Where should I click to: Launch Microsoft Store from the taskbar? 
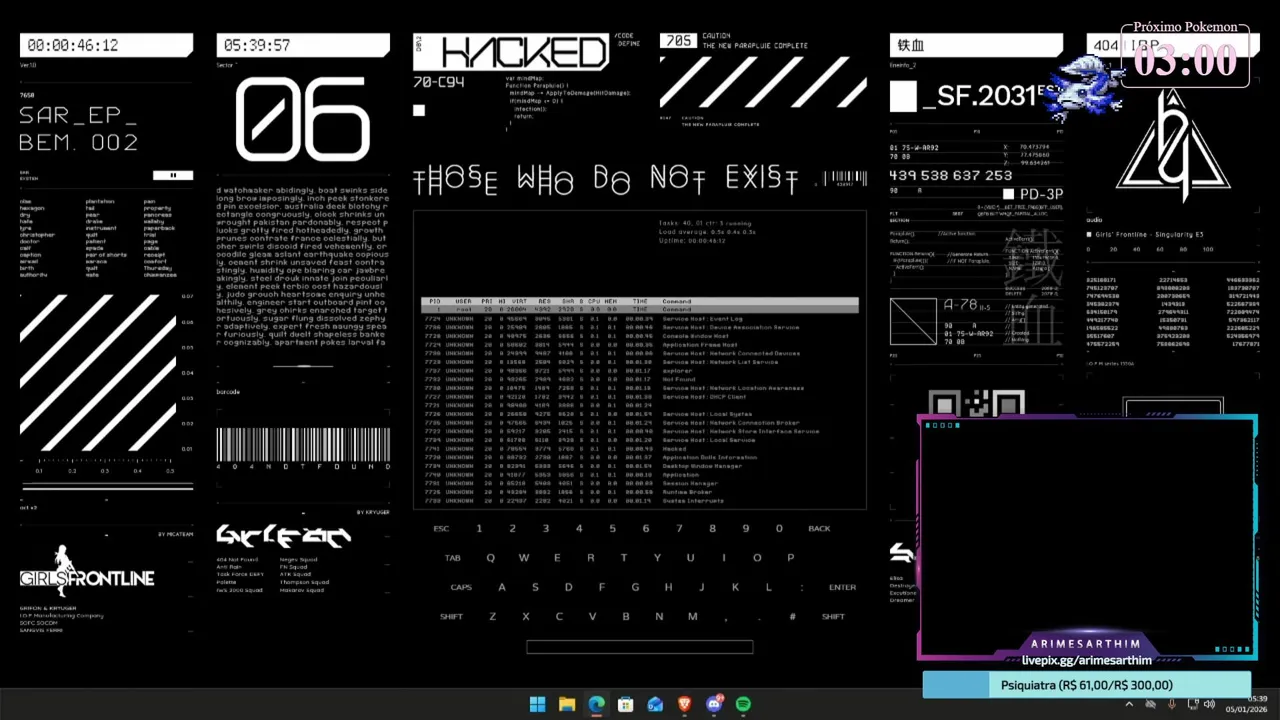(625, 704)
